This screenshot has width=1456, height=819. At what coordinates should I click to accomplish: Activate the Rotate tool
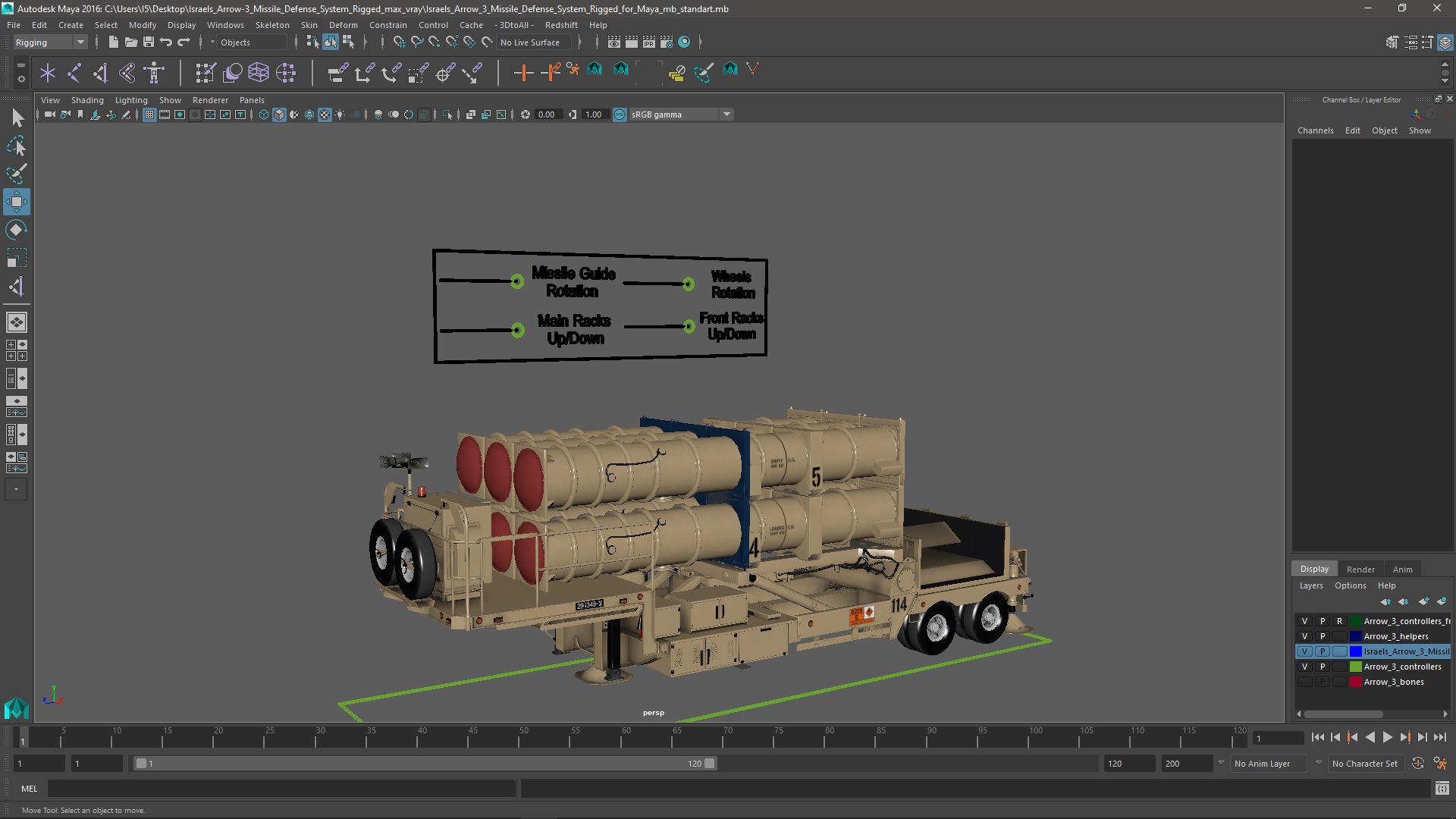click(x=17, y=230)
